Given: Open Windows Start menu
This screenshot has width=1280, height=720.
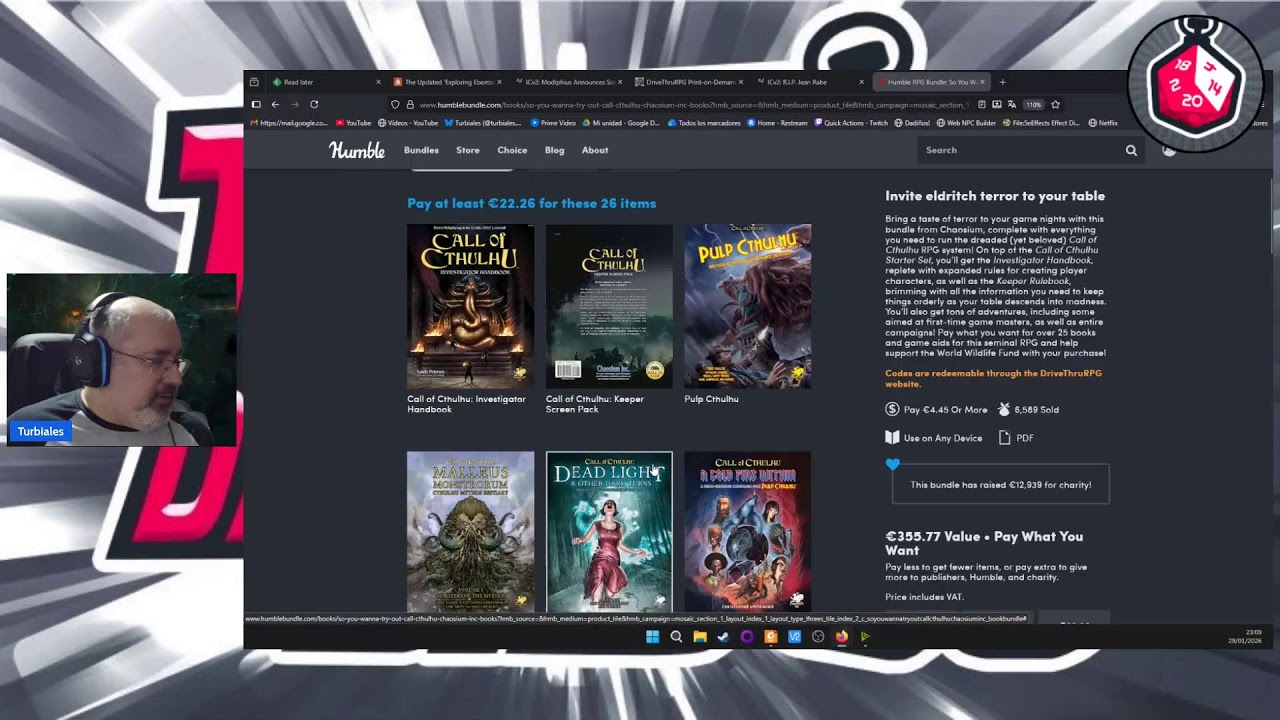Looking at the screenshot, I should (x=652, y=637).
